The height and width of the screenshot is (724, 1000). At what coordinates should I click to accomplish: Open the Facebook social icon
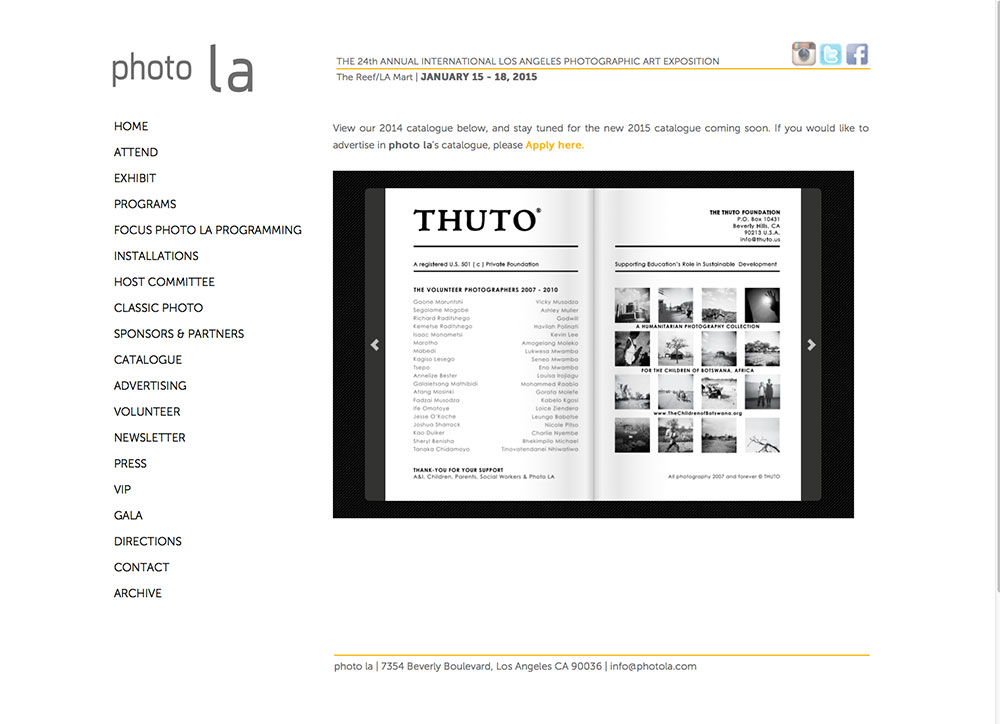tap(857, 54)
